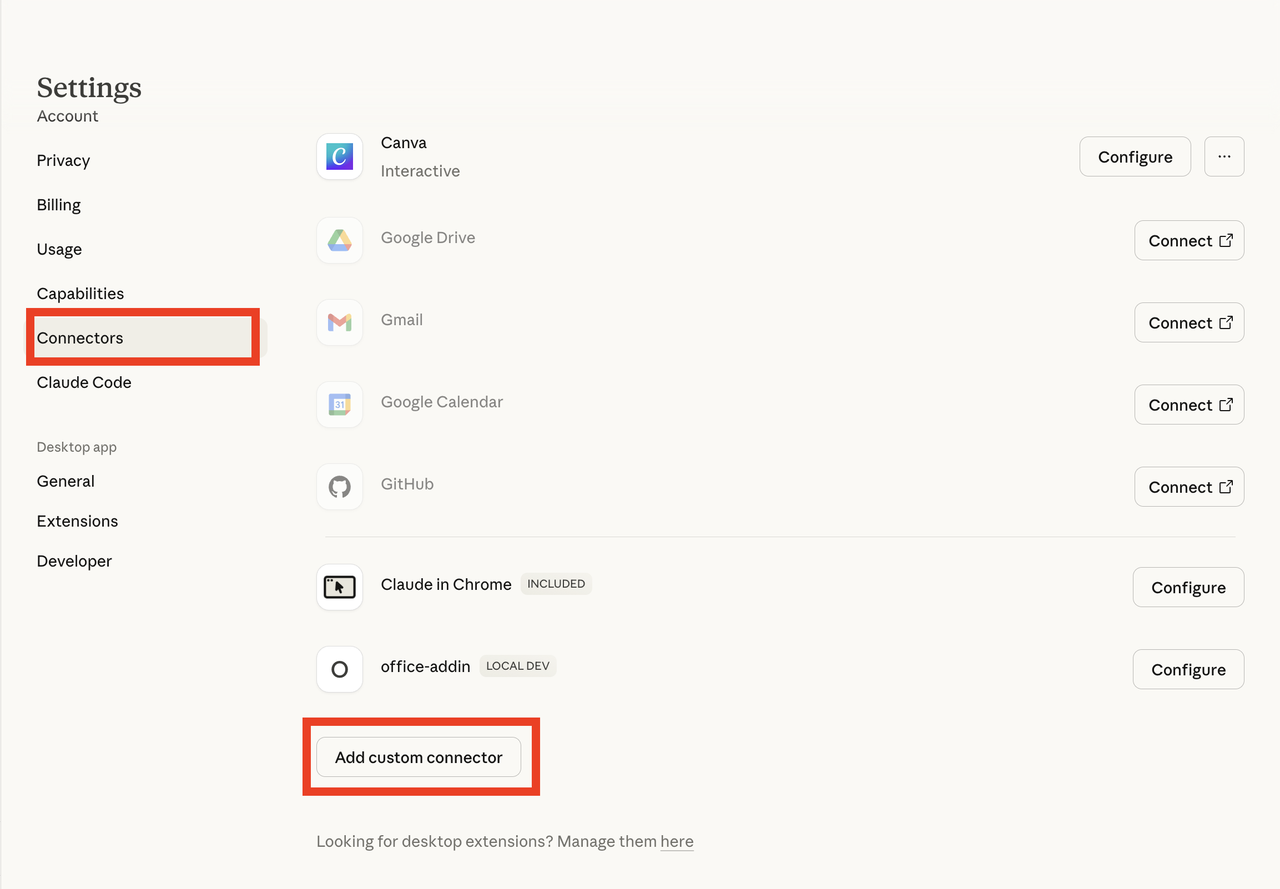Switch to the Privacy settings section
Image resolution: width=1280 pixels, height=889 pixels.
63,160
